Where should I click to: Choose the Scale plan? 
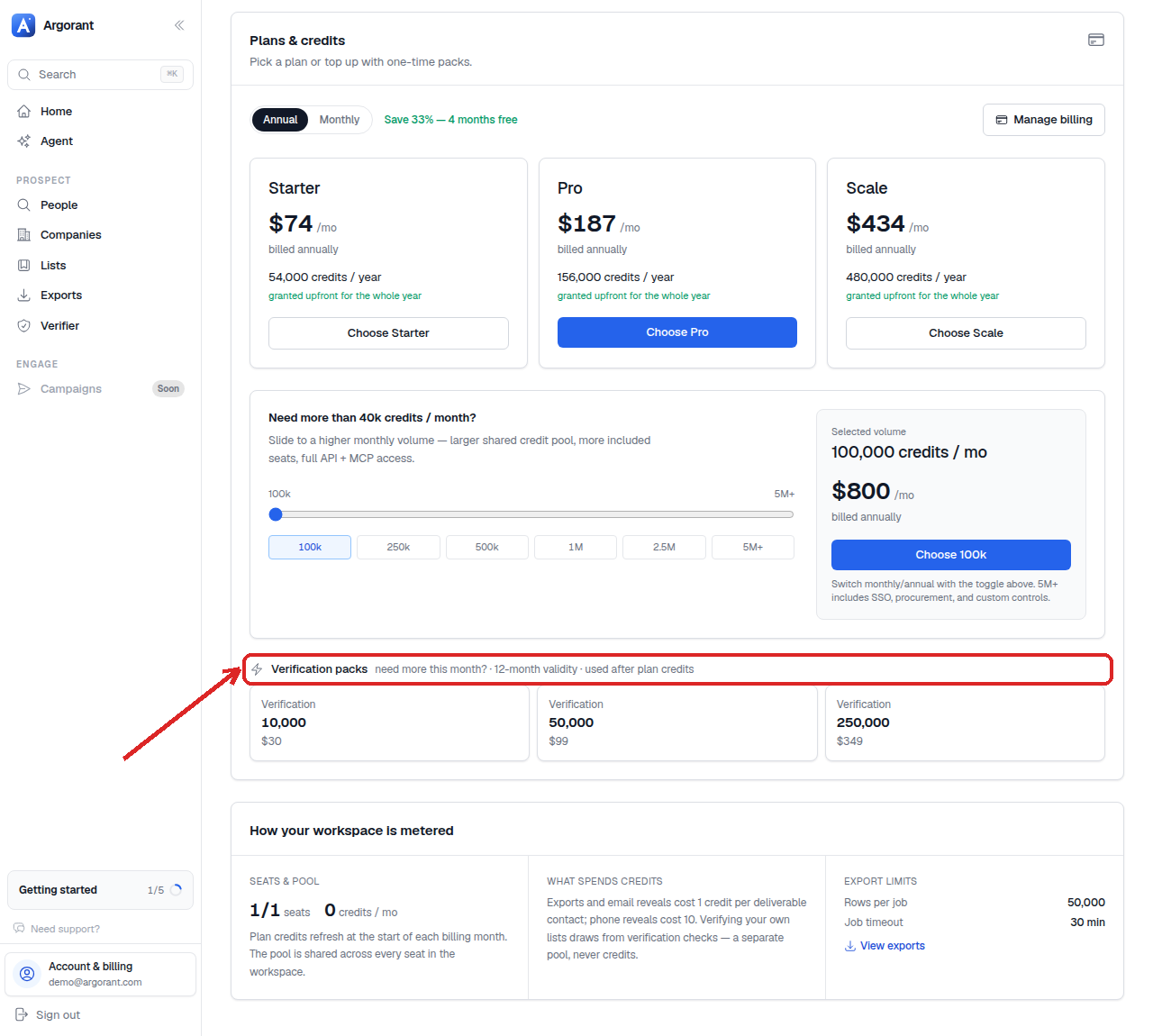(x=966, y=333)
